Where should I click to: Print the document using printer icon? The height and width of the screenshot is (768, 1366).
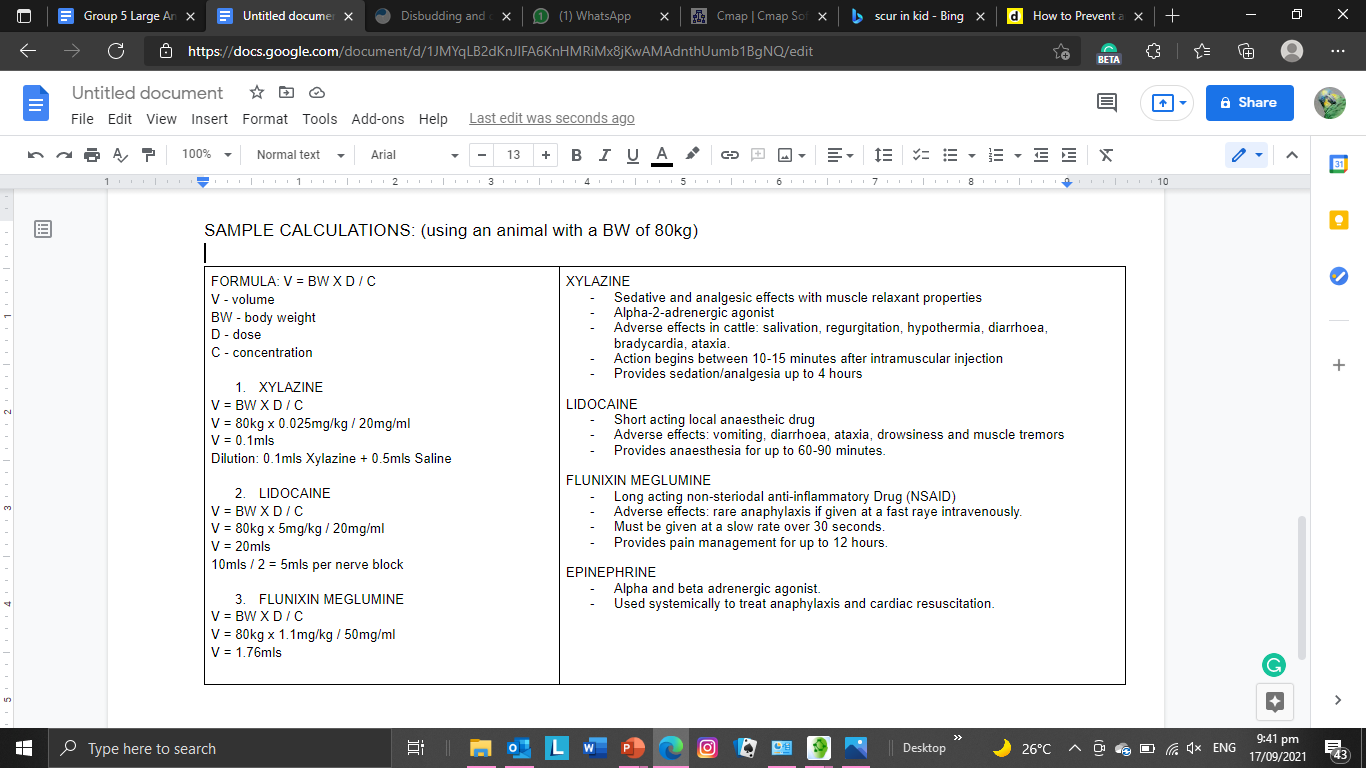[92, 155]
